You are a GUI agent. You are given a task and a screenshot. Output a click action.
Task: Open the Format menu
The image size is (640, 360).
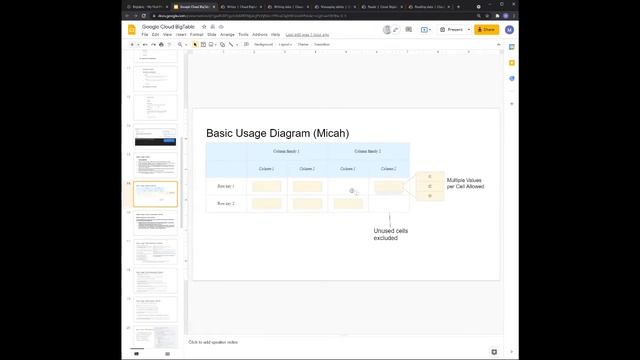click(x=196, y=35)
